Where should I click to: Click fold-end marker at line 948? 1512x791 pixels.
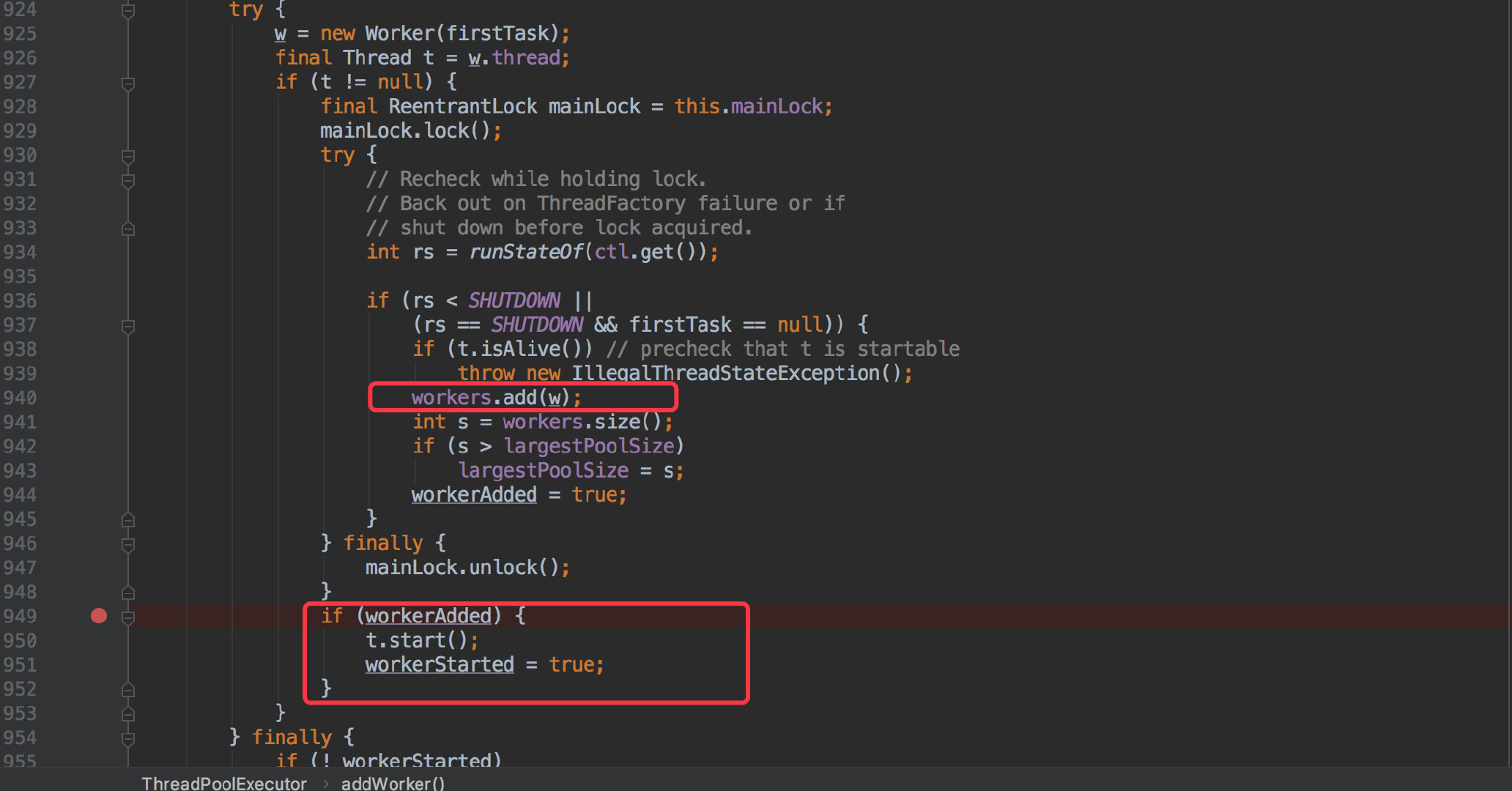click(x=128, y=593)
